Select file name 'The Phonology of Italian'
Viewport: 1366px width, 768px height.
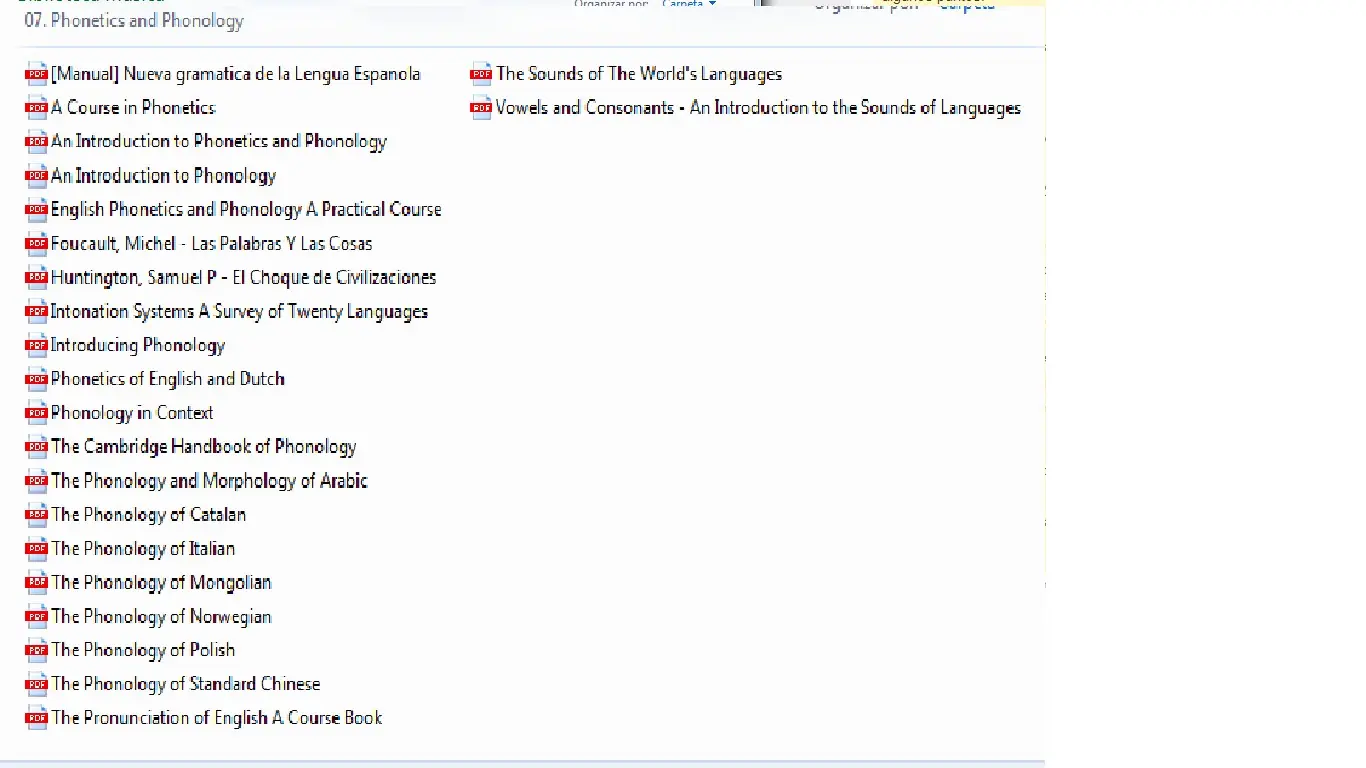tap(143, 549)
